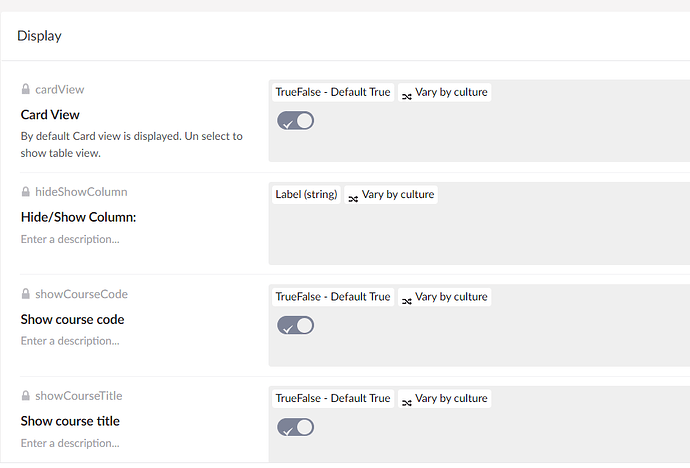690x468 pixels.
Task: Click TrueFalse - Default True tag for Card View
Action: pyautogui.click(x=333, y=92)
